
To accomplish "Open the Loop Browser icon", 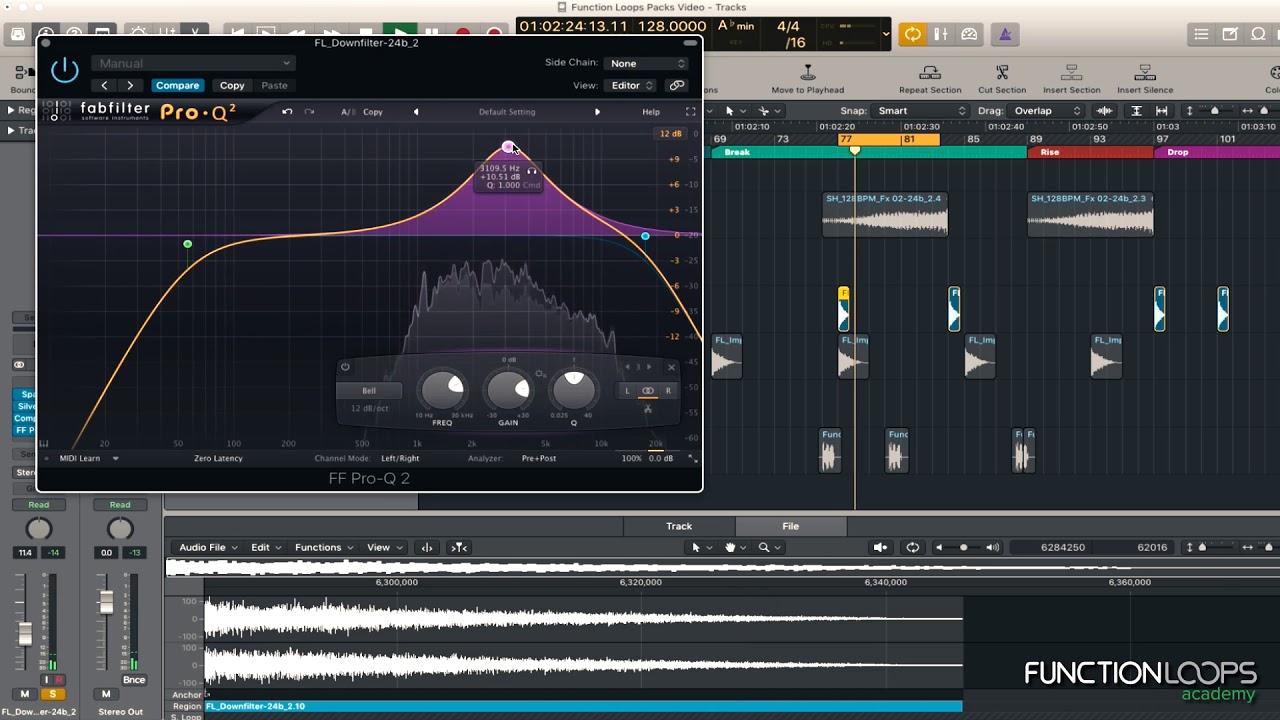I will 1258,34.
